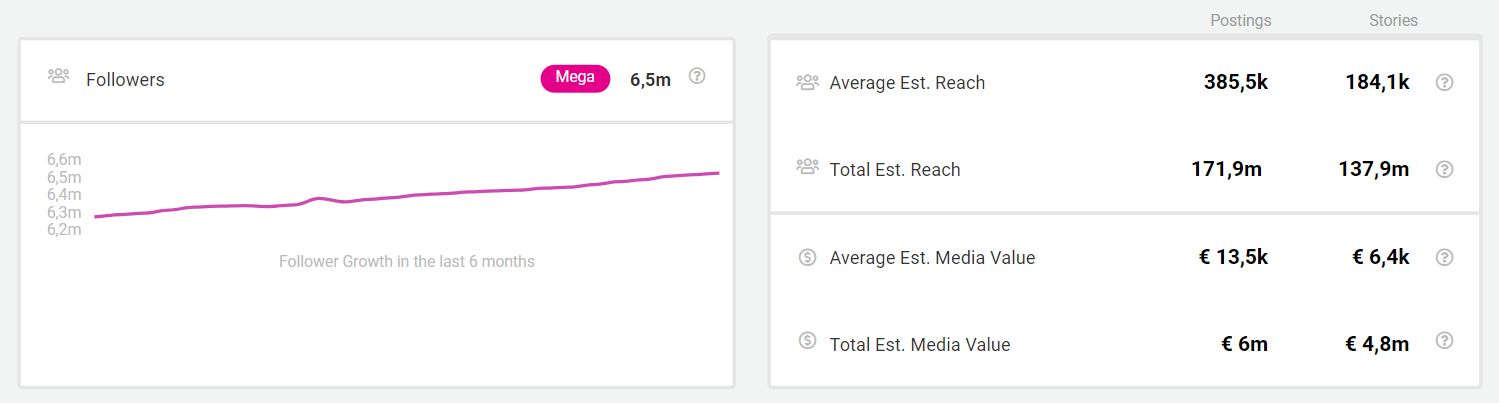
Task: Open help for Total Est. Media Value
Action: tap(1444, 341)
